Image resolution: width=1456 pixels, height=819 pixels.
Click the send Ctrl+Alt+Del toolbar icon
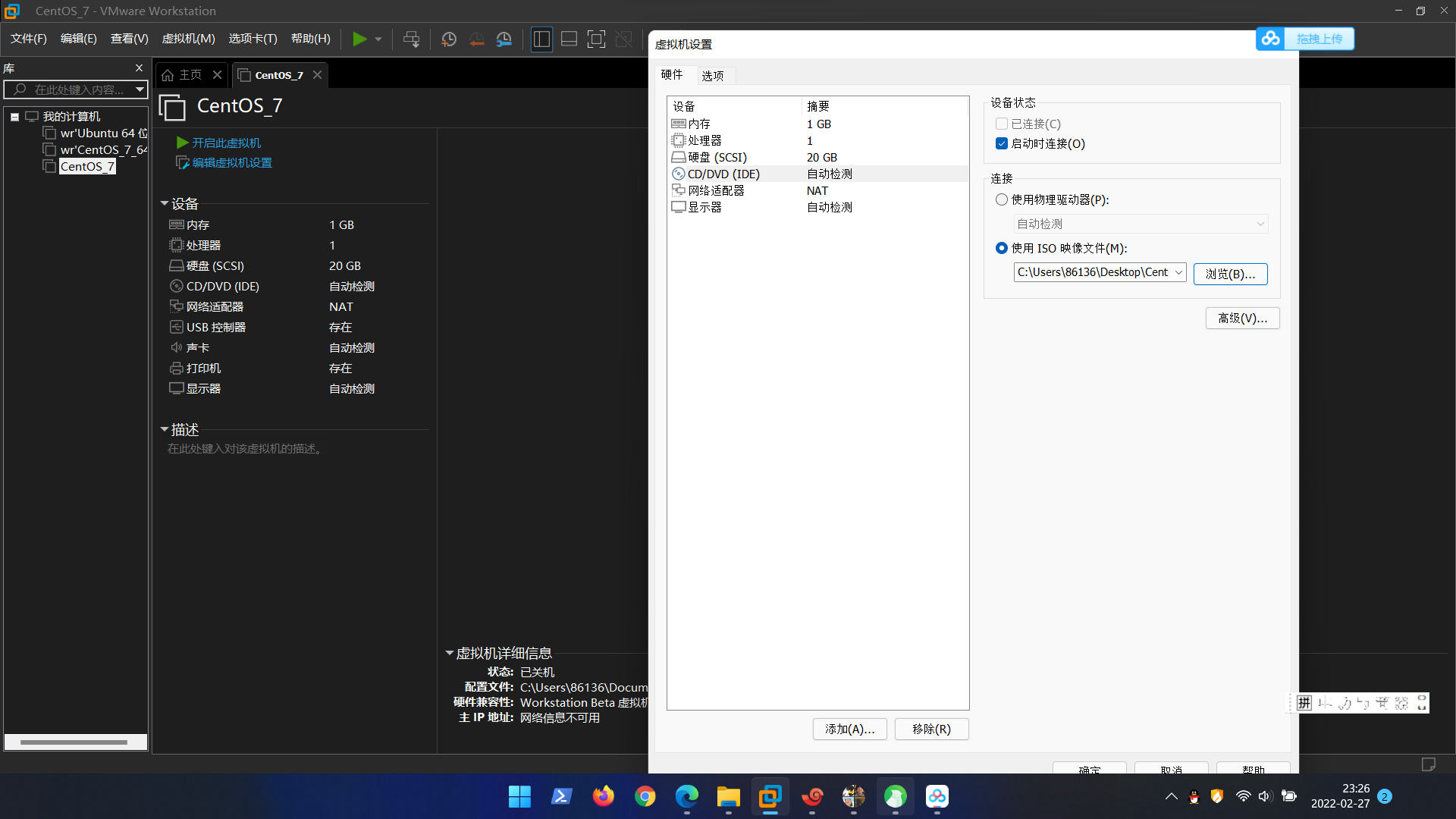pos(411,39)
